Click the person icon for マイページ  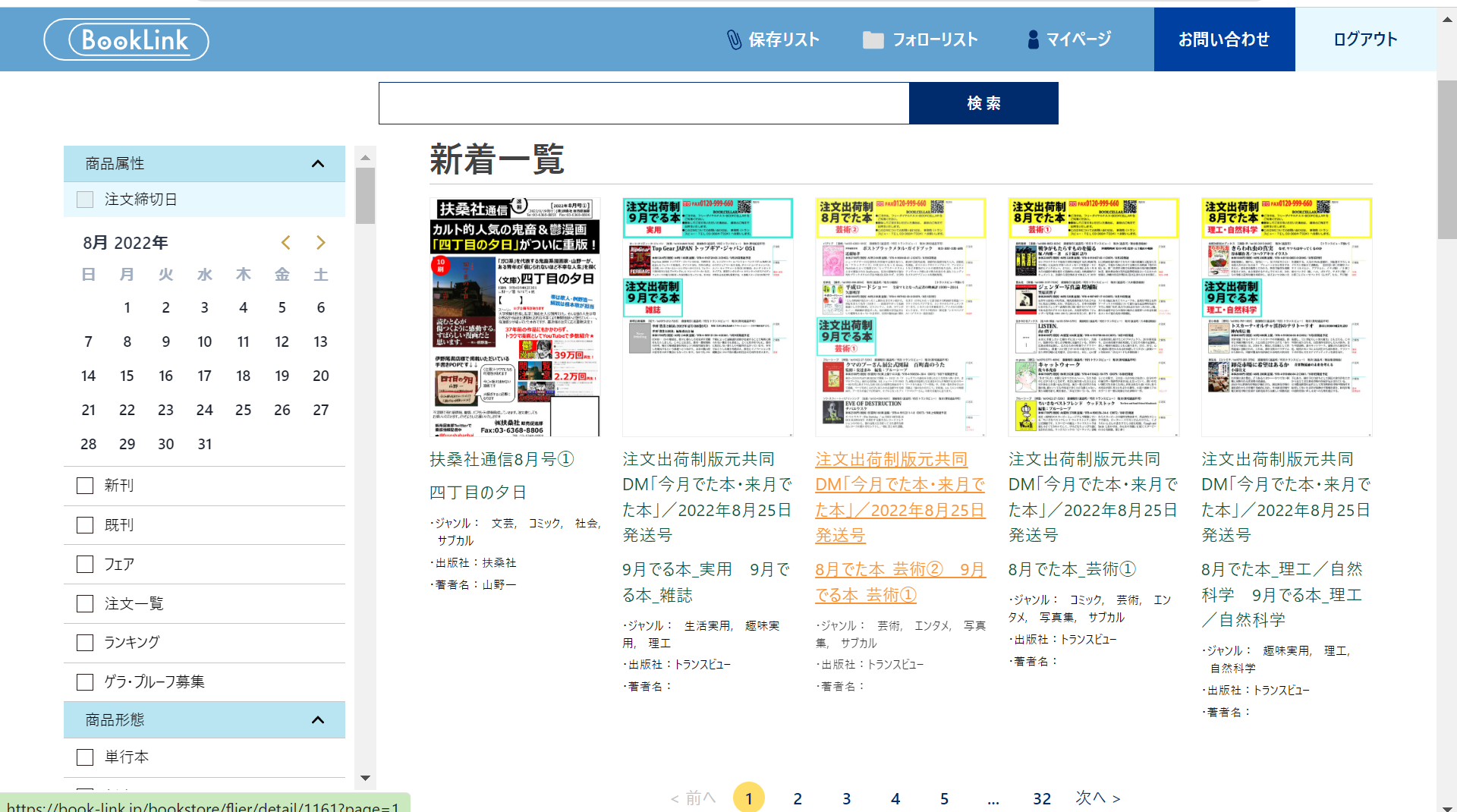(x=1033, y=40)
